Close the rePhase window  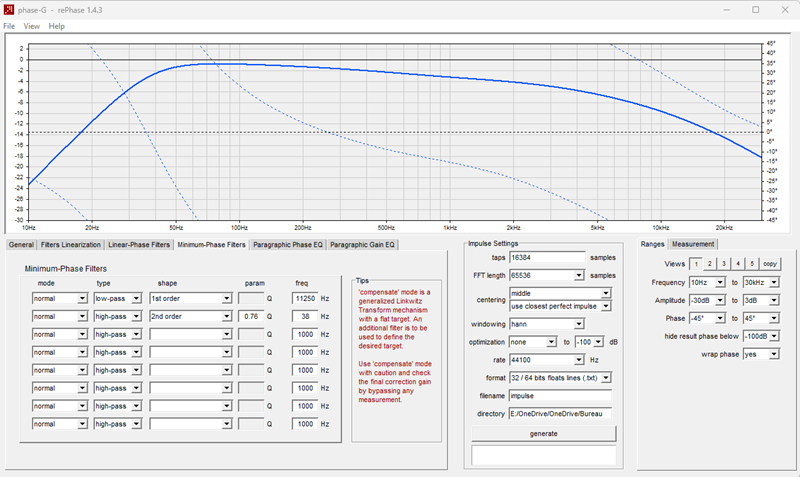(x=785, y=10)
